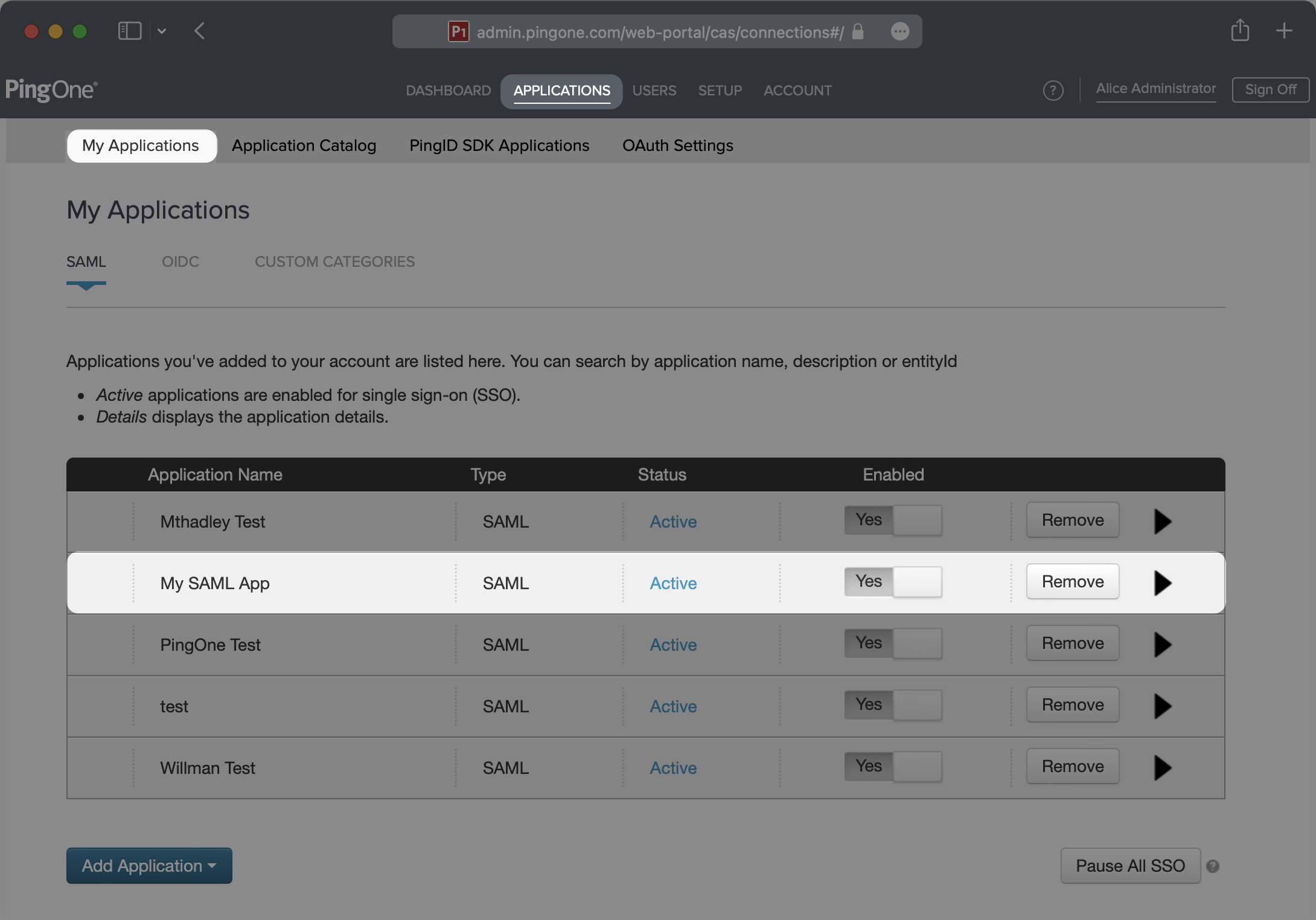Click the PingOne logo

pos(51,90)
